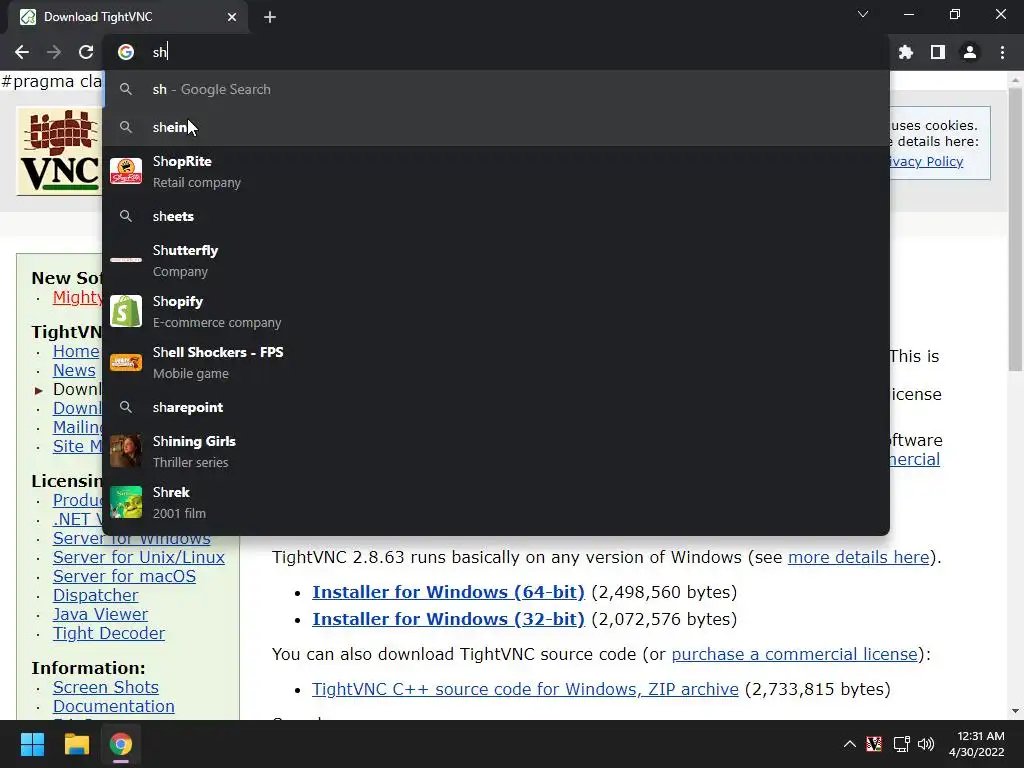This screenshot has width=1024, height=768.
Task: Open the Java Viewer link
Action: (x=100, y=615)
